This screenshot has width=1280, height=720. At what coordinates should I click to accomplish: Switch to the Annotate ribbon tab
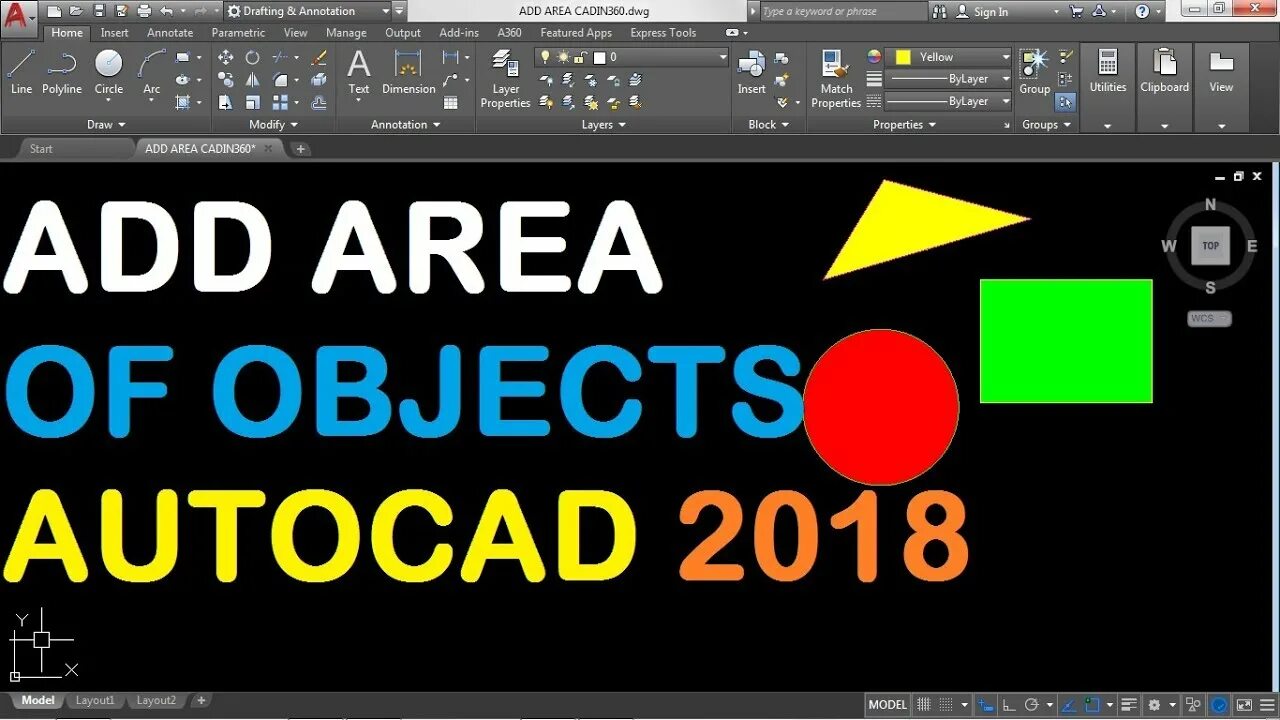click(170, 32)
